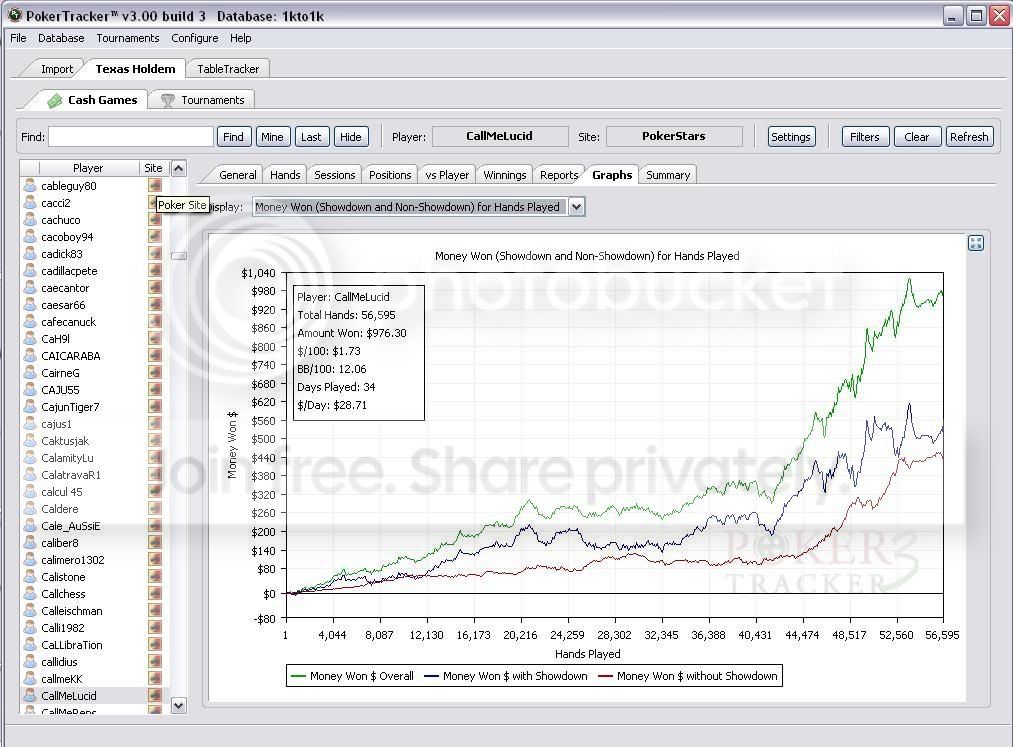Open the General stats tab
Screen dimensions: 1013x747
[x=237, y=174]
